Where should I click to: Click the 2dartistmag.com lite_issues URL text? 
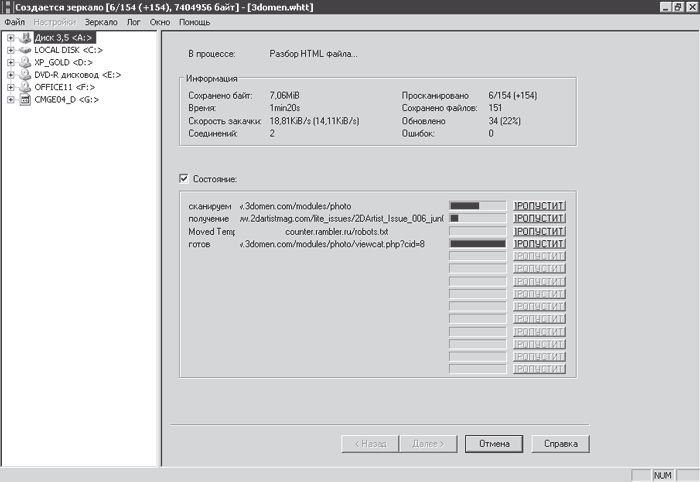[x=342, y=219]
